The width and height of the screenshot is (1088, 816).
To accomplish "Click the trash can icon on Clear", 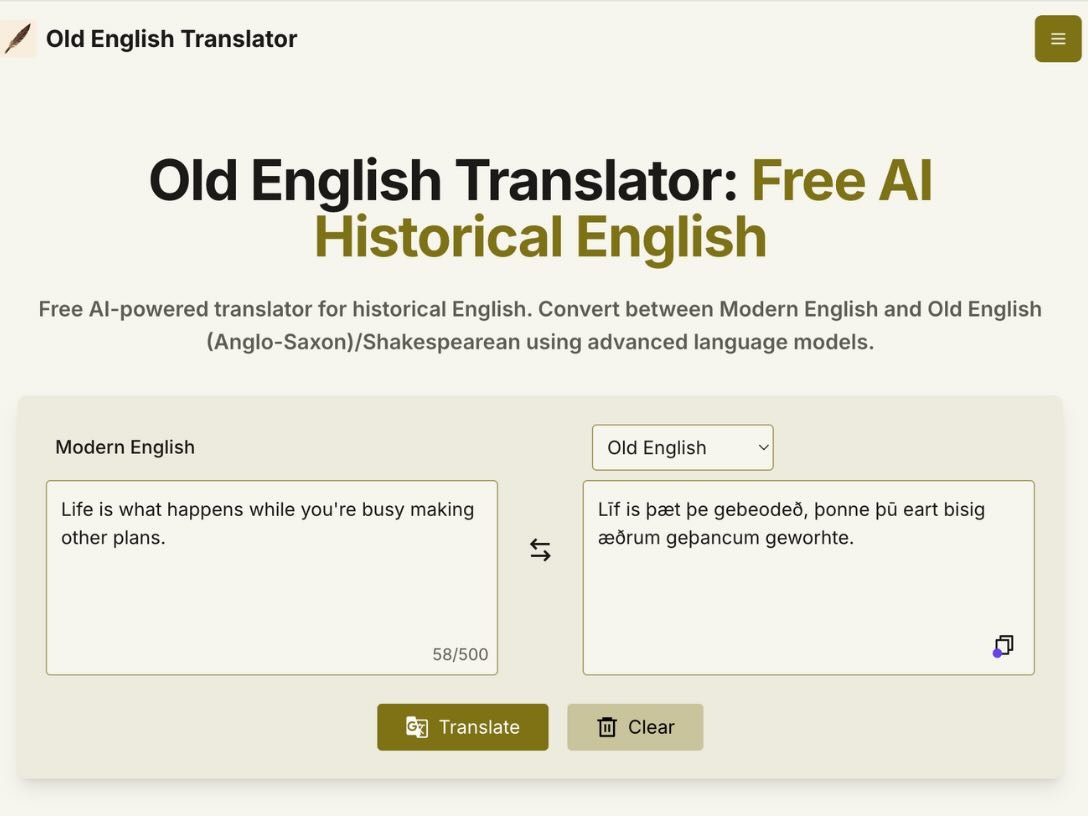I will 607,727.
